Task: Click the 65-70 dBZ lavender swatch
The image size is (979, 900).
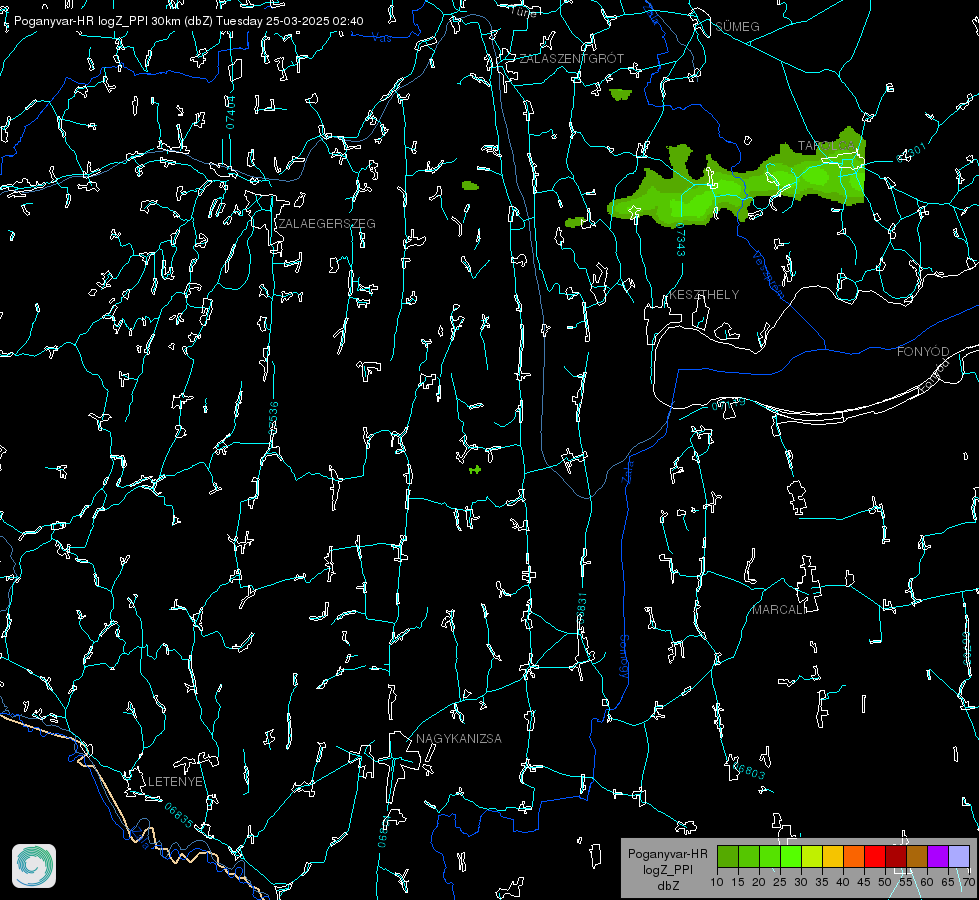Action: [958, 856]
